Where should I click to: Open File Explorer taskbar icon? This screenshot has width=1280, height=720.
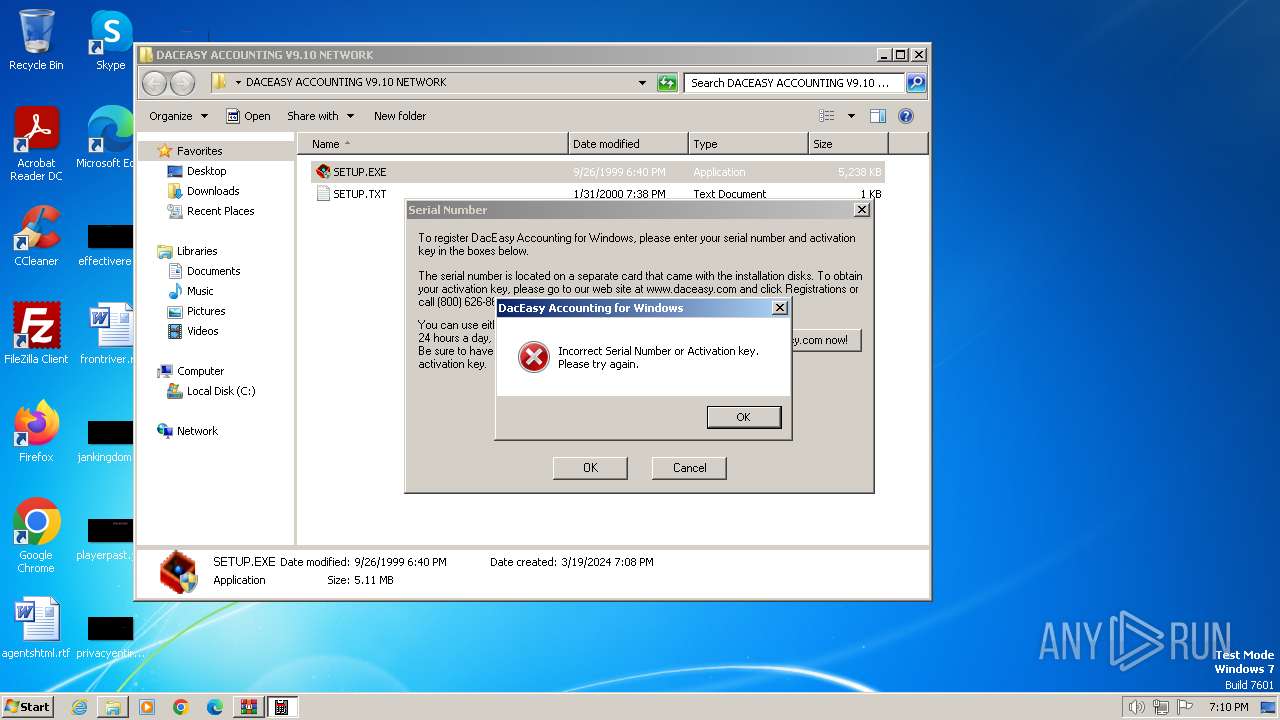click(x=113, y=707)
